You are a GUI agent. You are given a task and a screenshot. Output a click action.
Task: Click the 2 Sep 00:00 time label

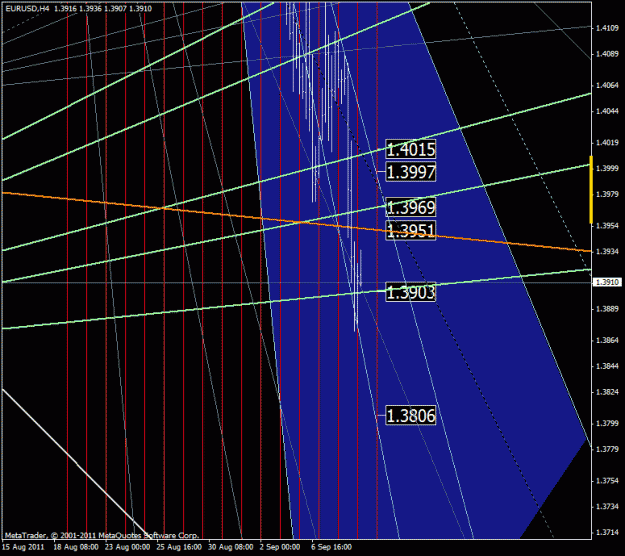point(280,547)
